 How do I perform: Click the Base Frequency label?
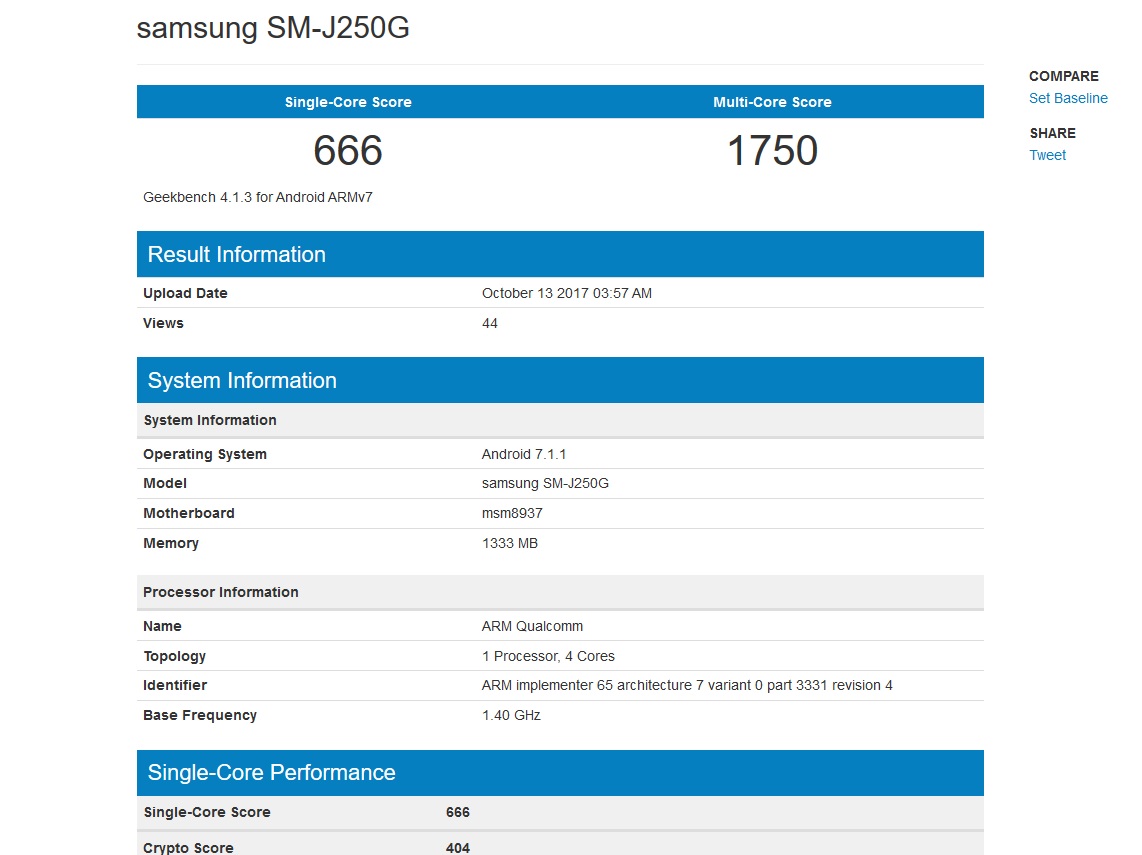tap(200, 715)
